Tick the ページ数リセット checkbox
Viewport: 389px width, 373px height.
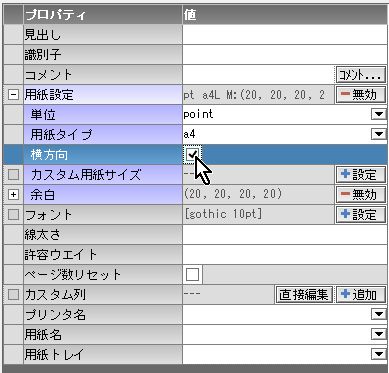pos(192,274)
